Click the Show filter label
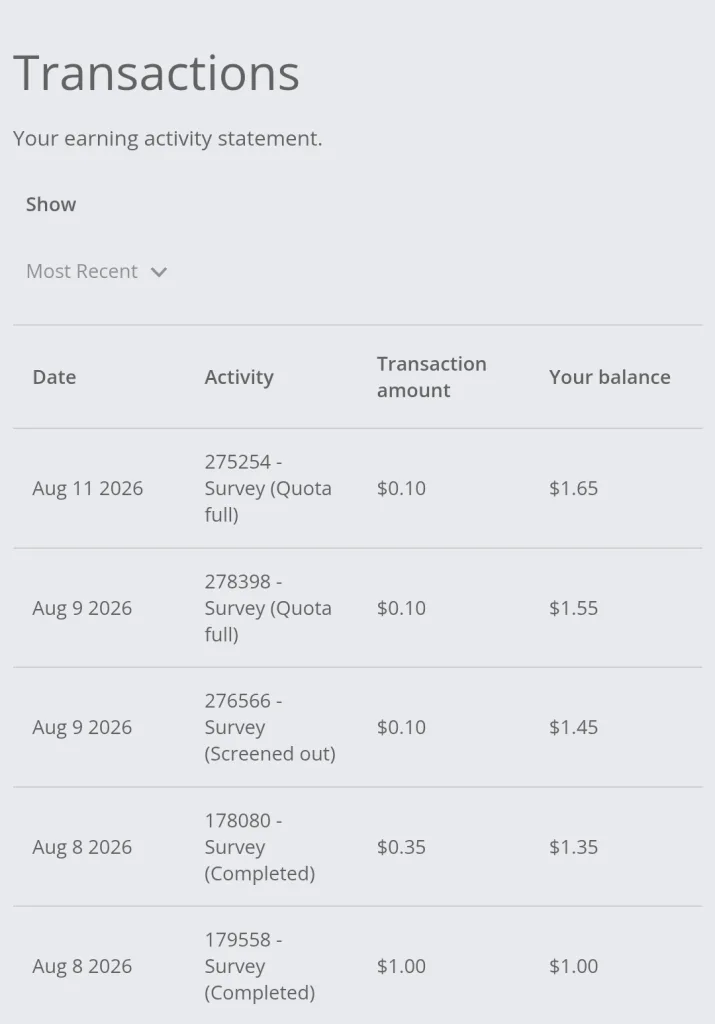715x1024 pixels. coord(51,204)
